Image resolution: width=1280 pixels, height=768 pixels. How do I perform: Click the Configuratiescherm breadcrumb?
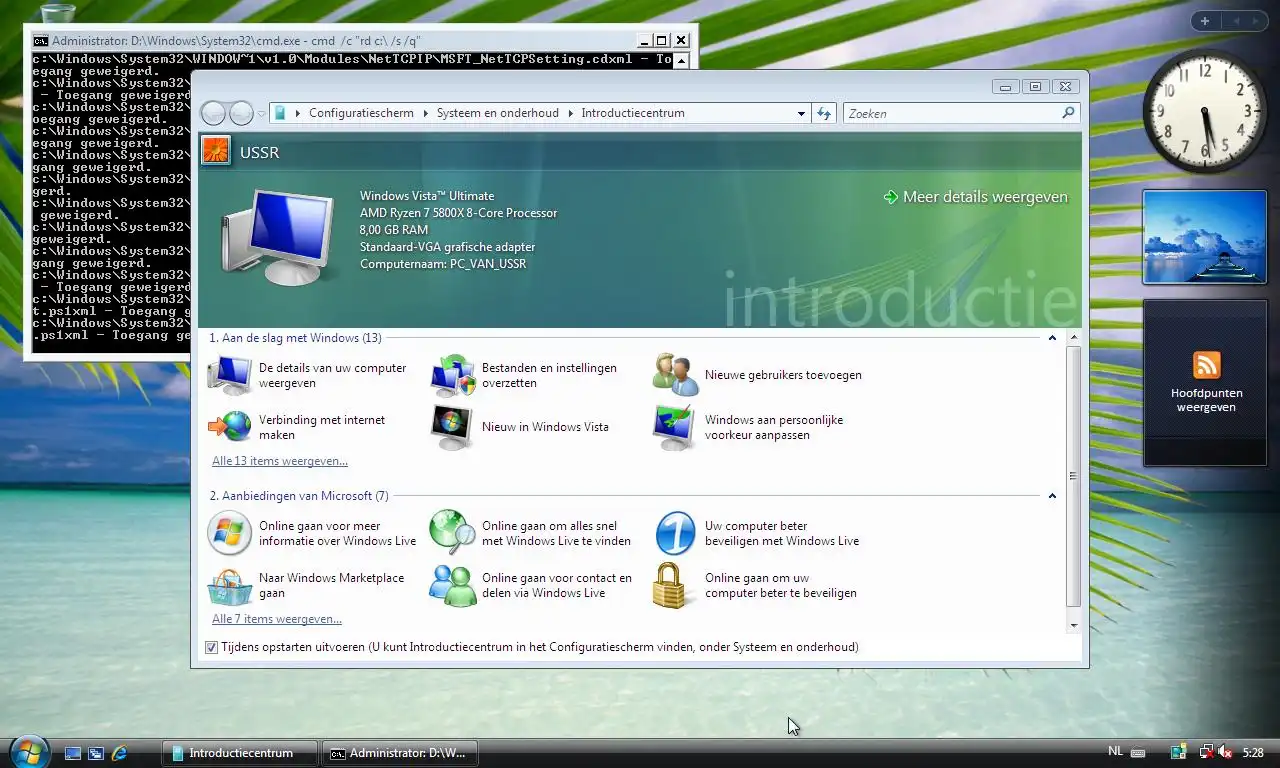(361, 113)
